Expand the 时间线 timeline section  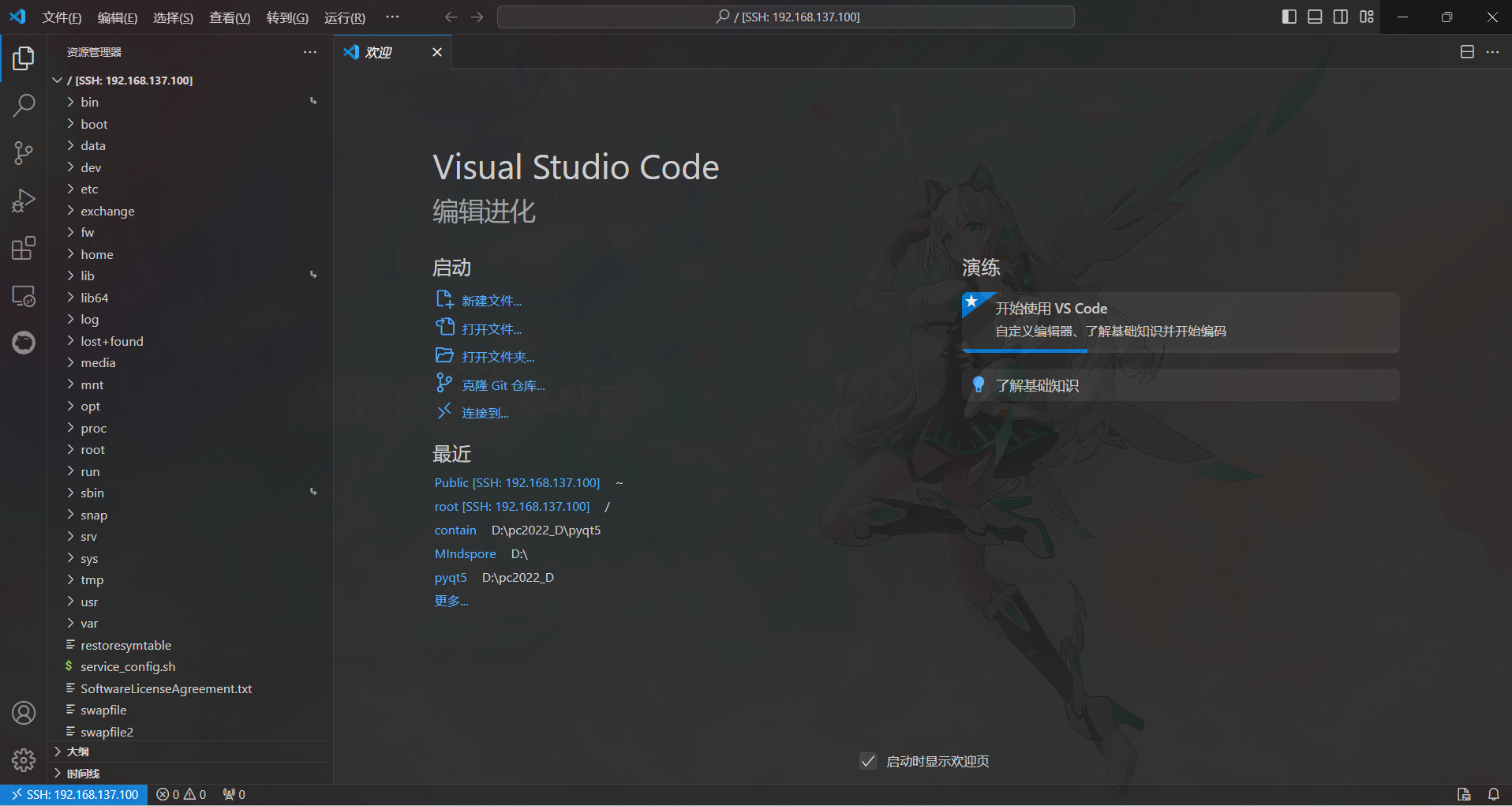(191, 773)
